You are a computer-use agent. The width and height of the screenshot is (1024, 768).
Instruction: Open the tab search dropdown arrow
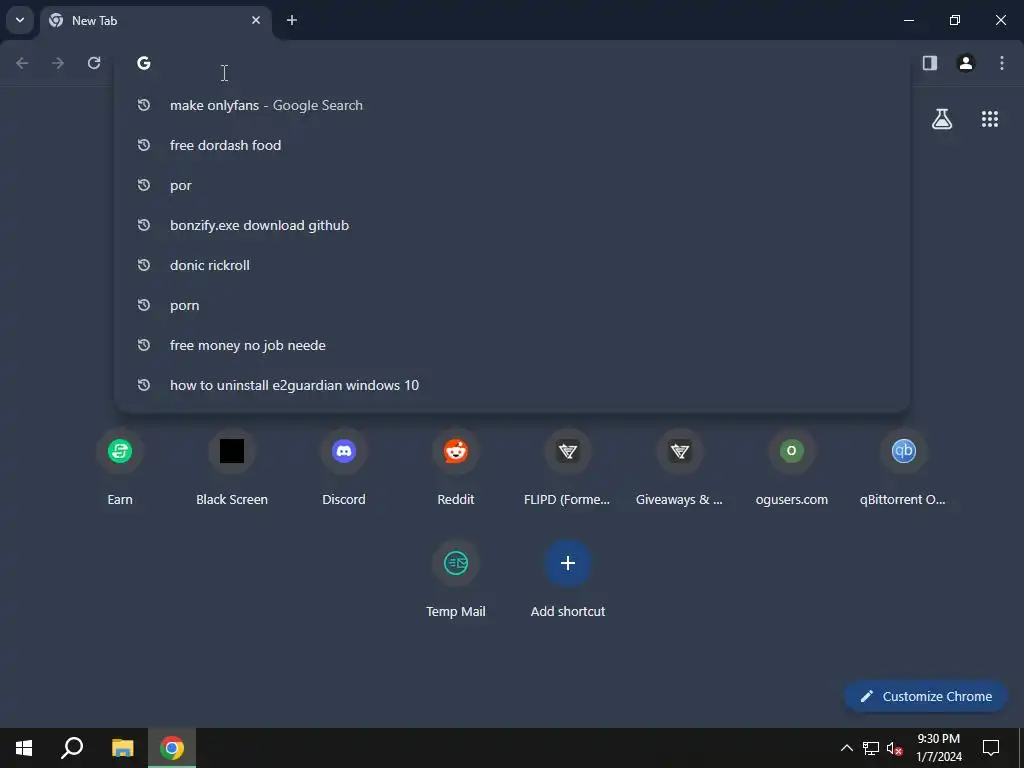20,20
